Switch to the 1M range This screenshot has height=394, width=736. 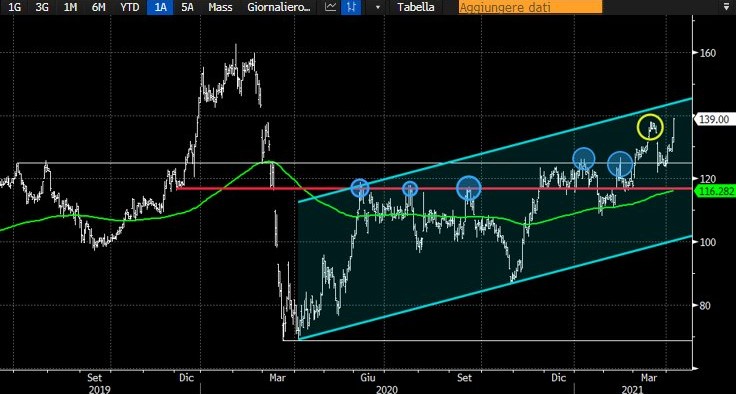[70, 7]
